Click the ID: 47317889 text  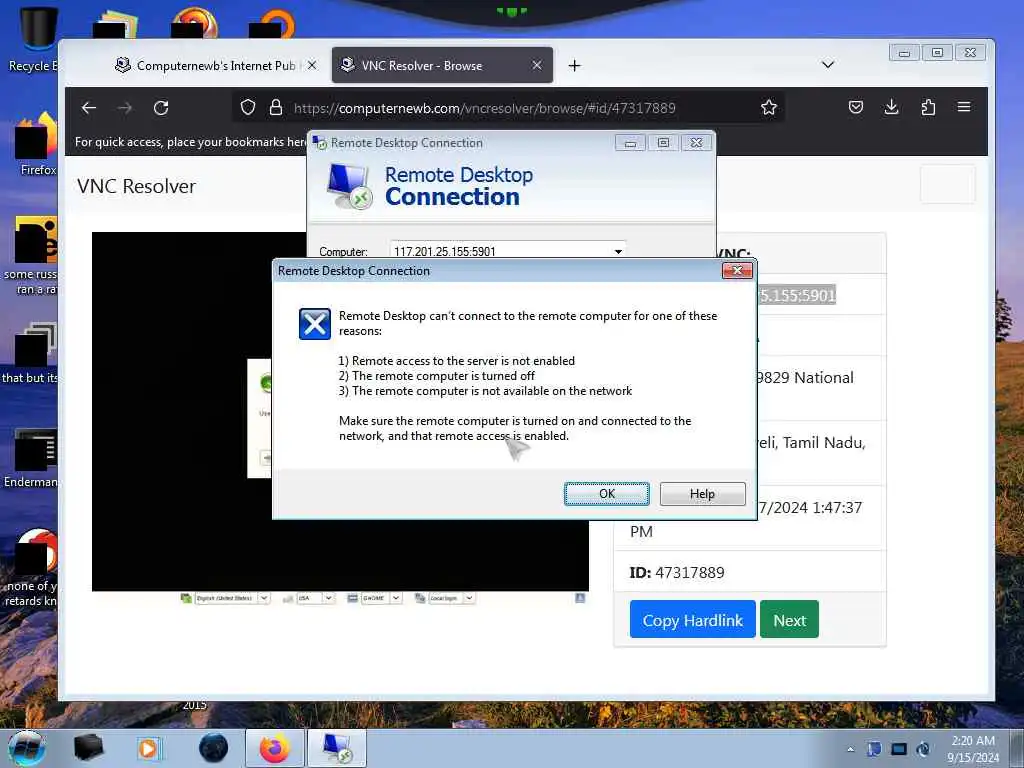677,573
